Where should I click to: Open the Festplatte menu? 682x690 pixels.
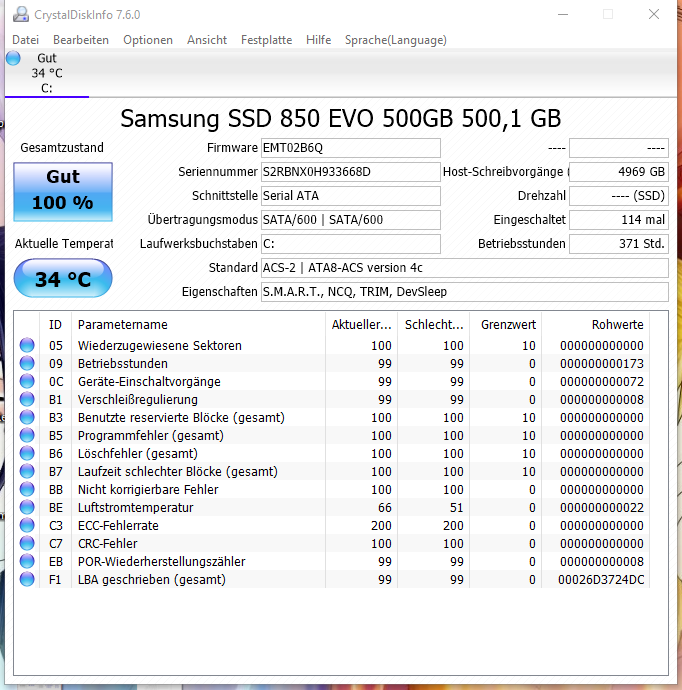click(266, 40)
